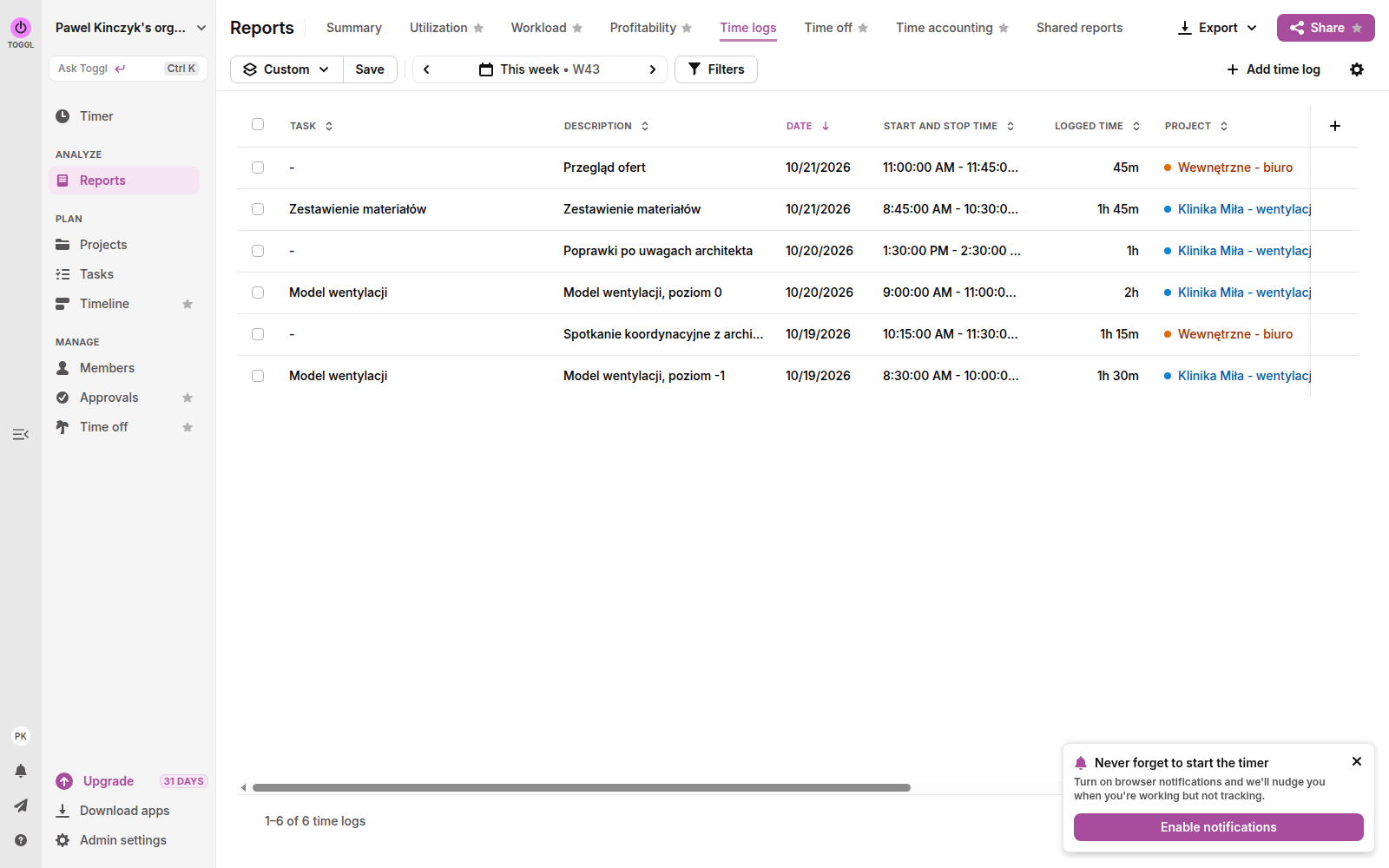
Task: Switch to the Summary tab
Action: [x=354, y=28]
